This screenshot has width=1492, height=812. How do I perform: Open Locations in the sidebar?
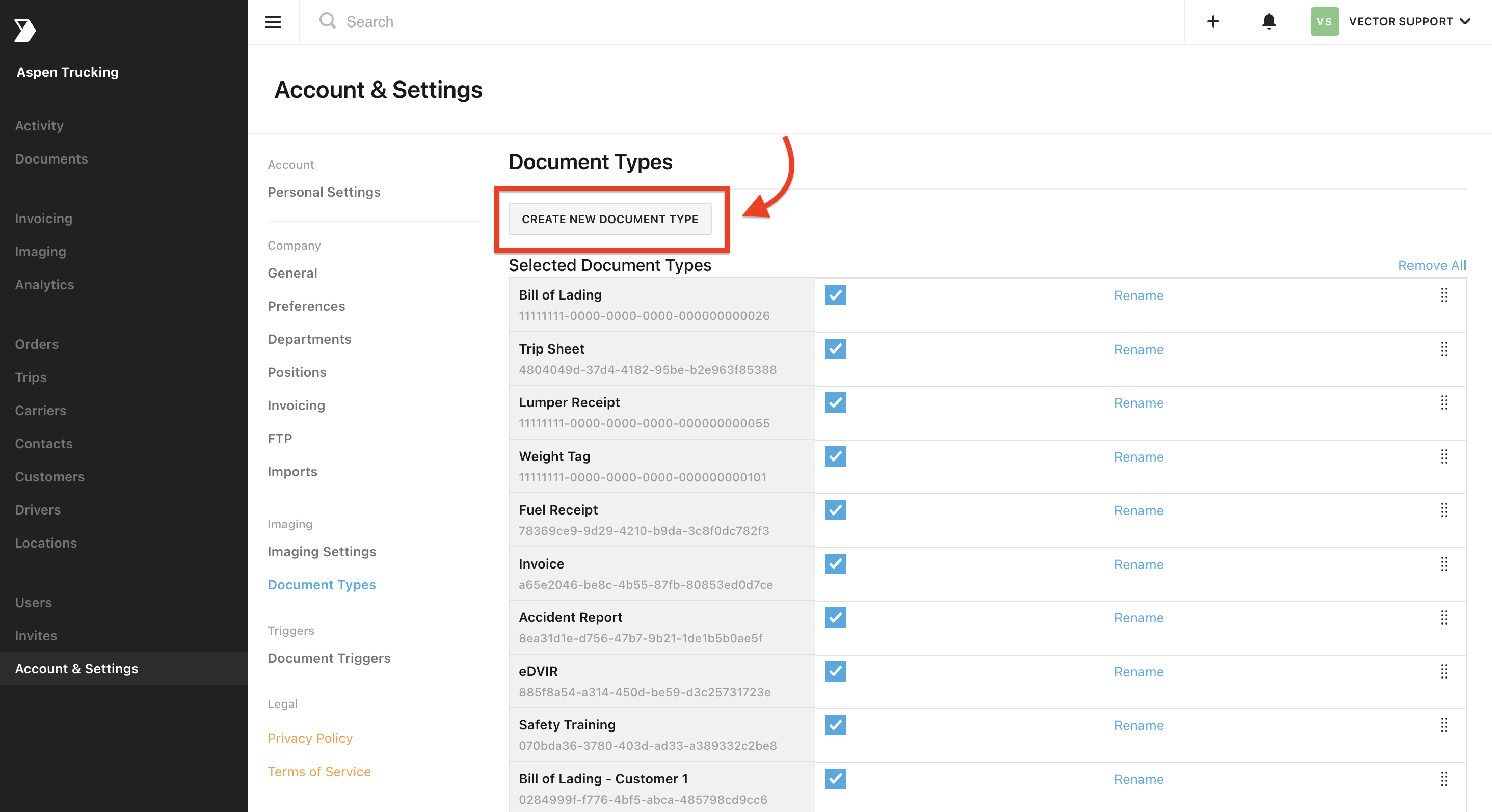[46, 543]
